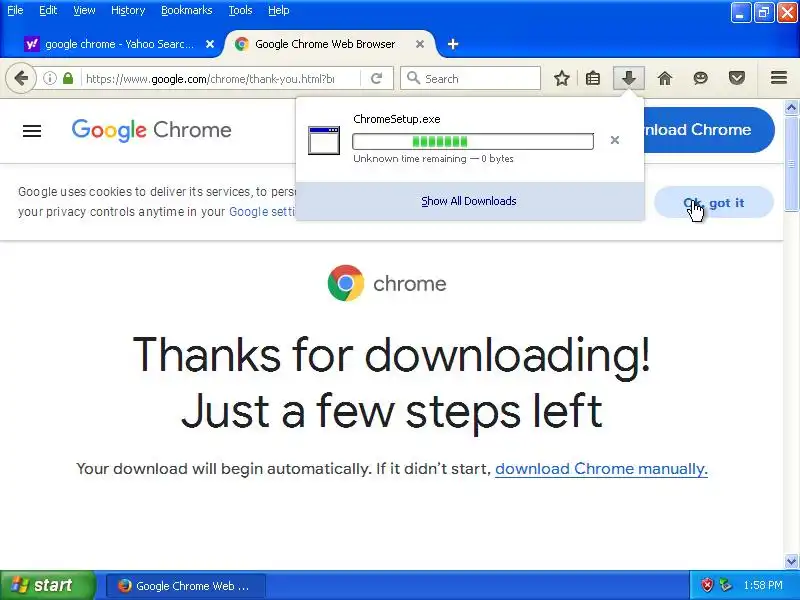Open the site information icon in address bar
The height and width of the screenshot is (600, 800).
pos(49,79)
